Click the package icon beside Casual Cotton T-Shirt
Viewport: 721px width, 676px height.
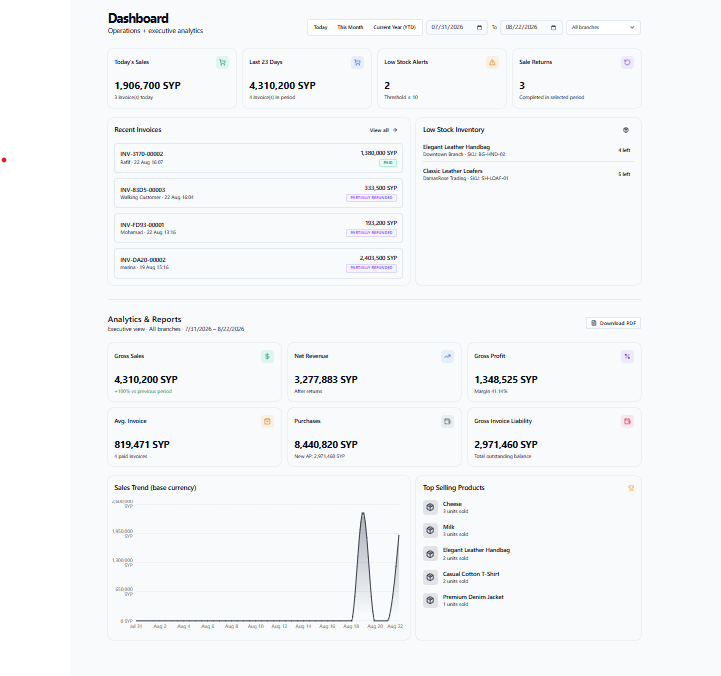[x=430, y=577]
